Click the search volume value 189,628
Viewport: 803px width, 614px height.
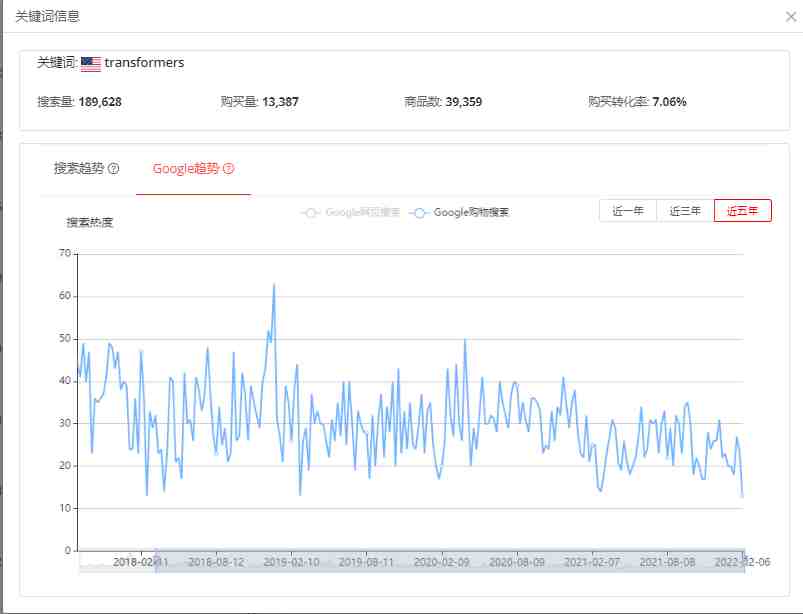tap(100, 102)
